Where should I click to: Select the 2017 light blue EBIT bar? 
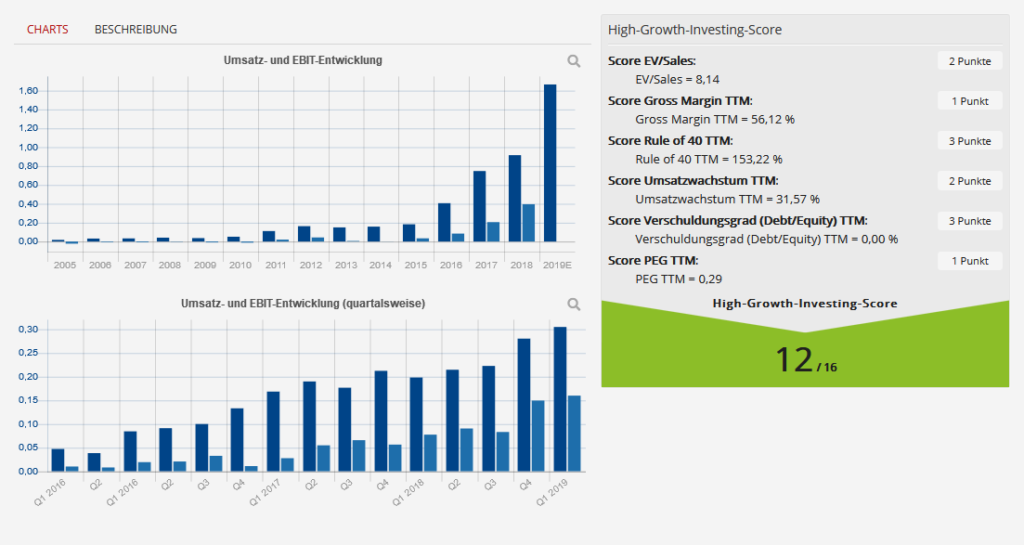[493, 232]
